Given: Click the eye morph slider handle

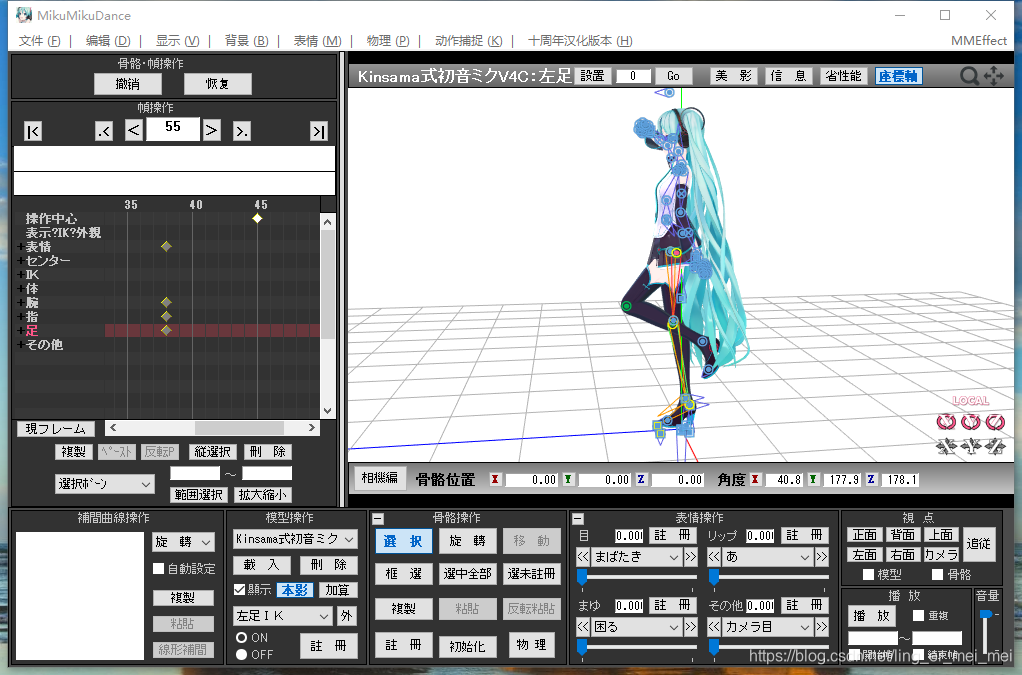Looking at the screenshot, I should point(582,577).
